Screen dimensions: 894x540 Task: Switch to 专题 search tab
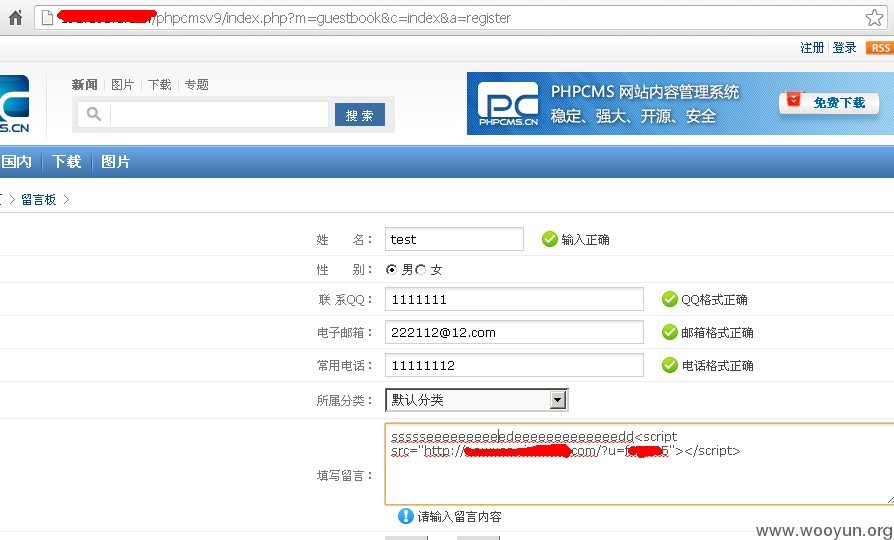(197, 85)
